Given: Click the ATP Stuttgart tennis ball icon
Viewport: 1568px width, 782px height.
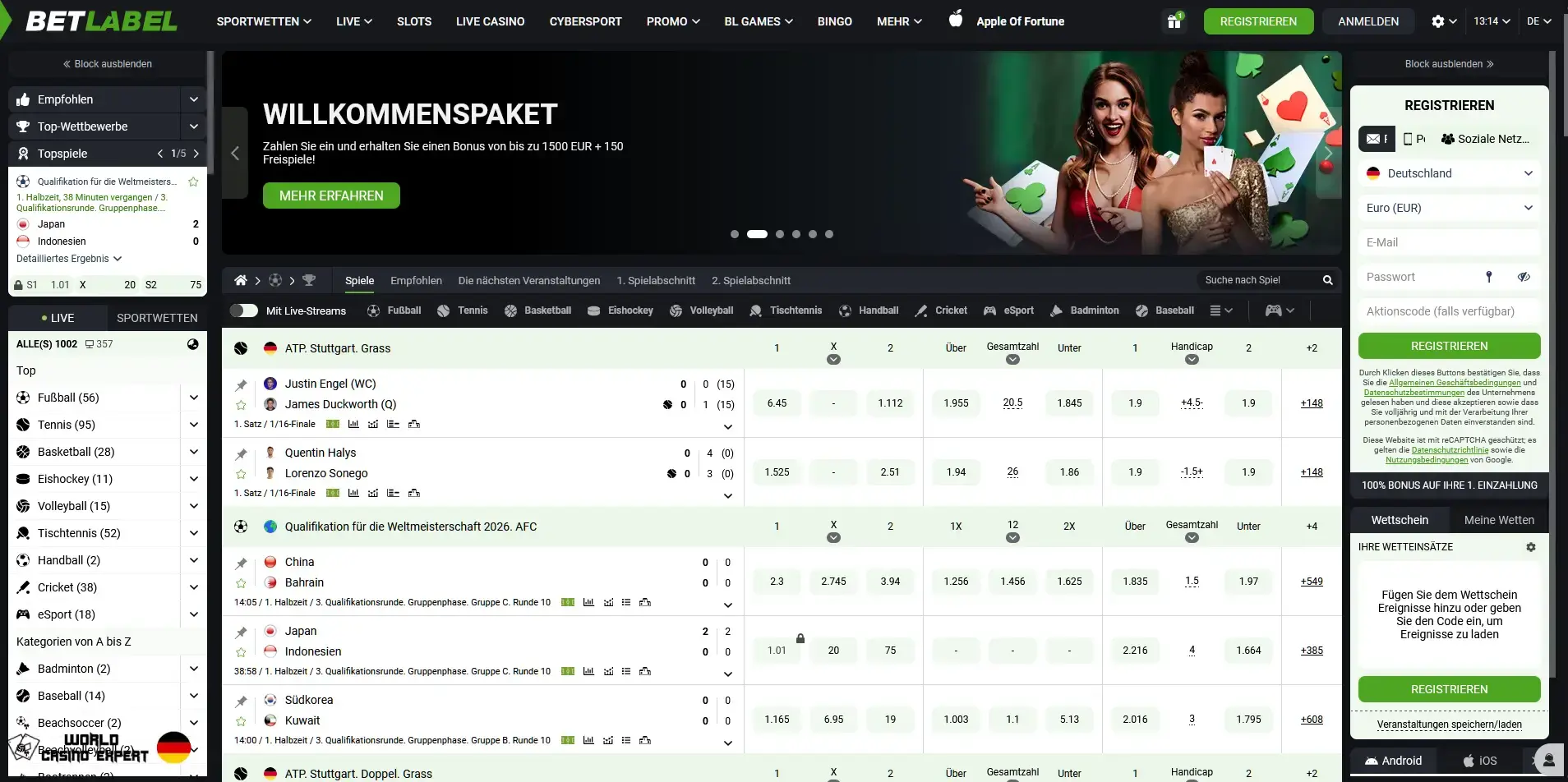Looking at the screenshot, I should [241, 348].
